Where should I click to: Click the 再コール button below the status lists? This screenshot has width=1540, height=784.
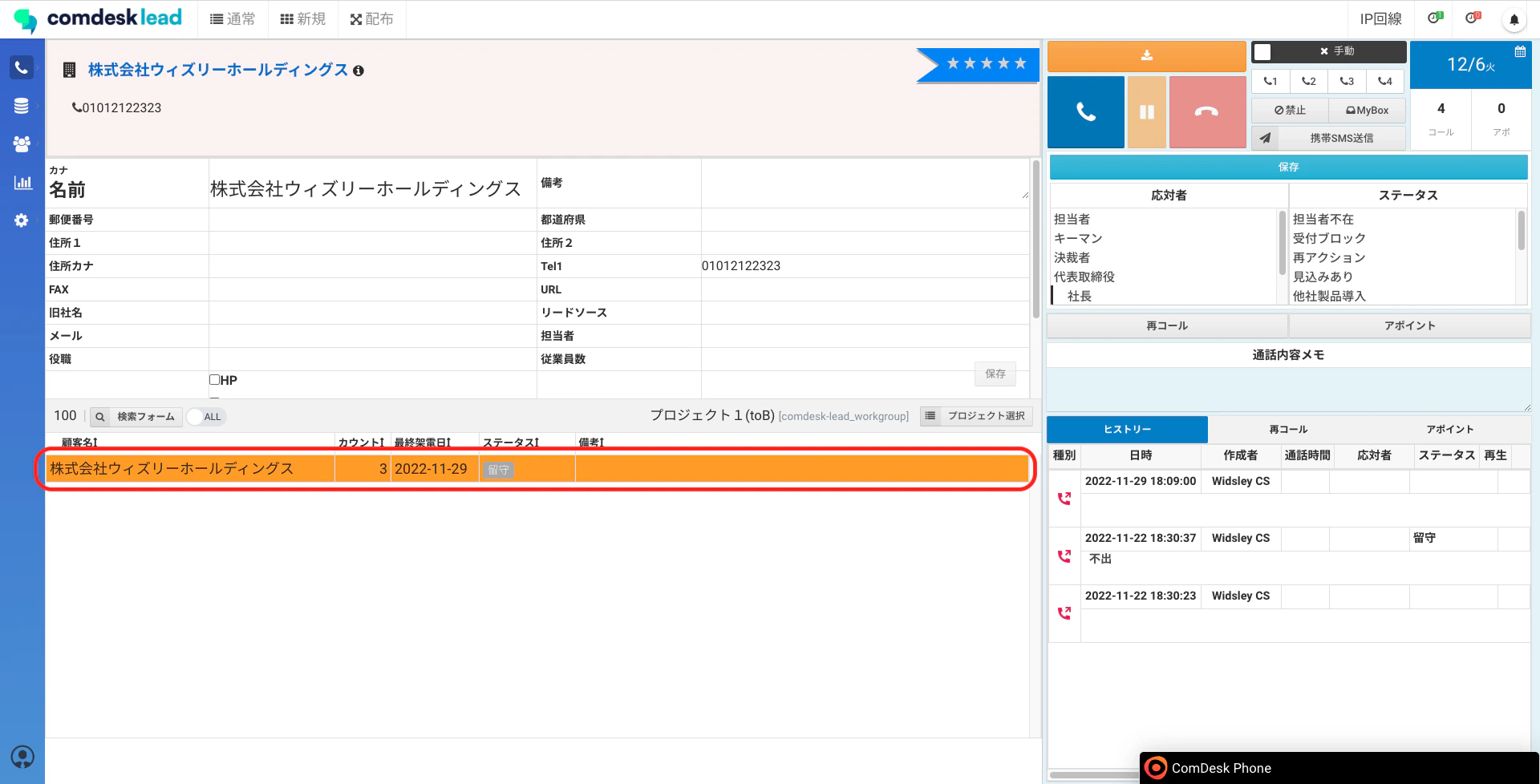click(1167, 325)
